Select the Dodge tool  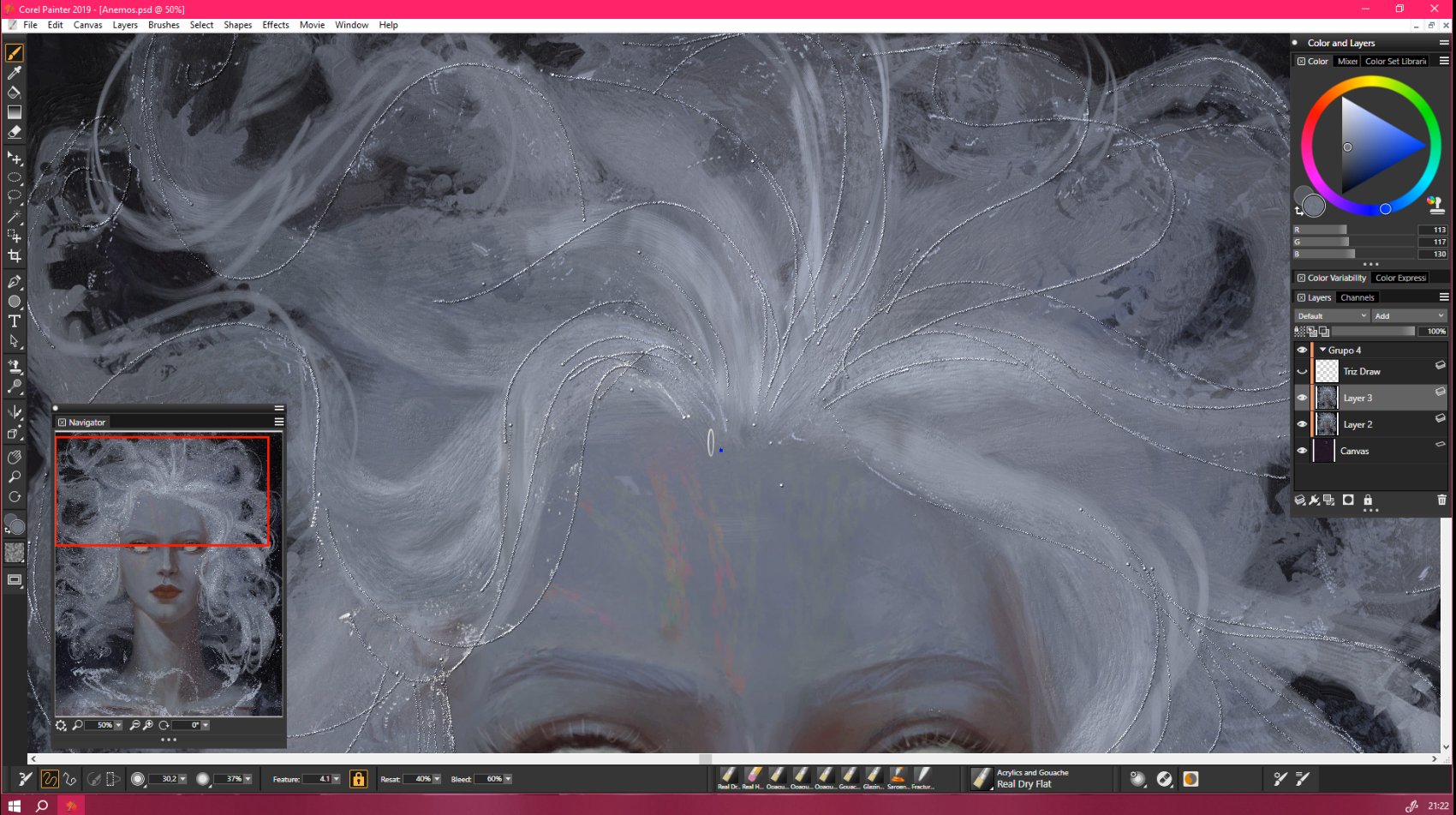(x=15, y=387)
